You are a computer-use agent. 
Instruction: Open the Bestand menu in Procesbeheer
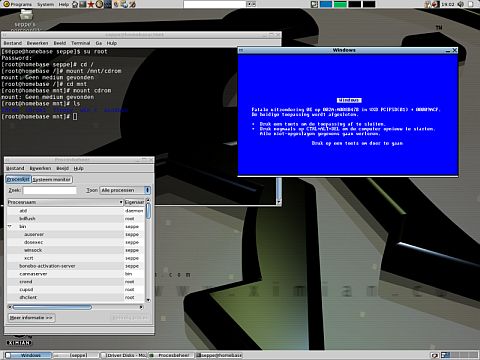click(15, 168)
